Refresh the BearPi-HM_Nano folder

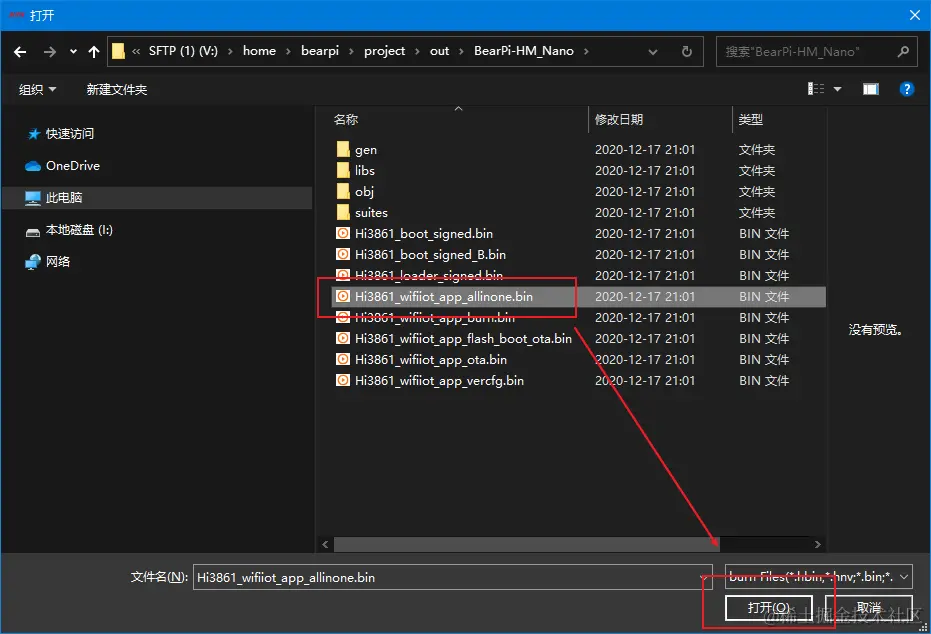point(687,52)
